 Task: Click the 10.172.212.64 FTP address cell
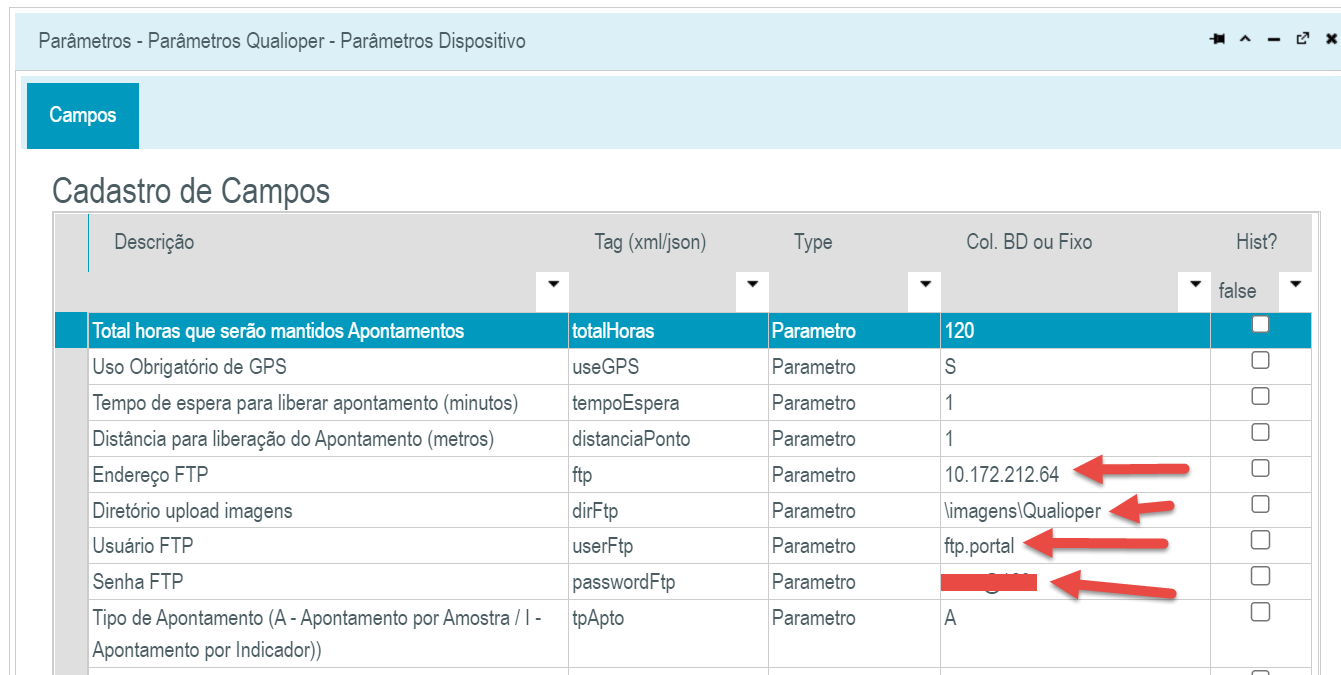1001,475
